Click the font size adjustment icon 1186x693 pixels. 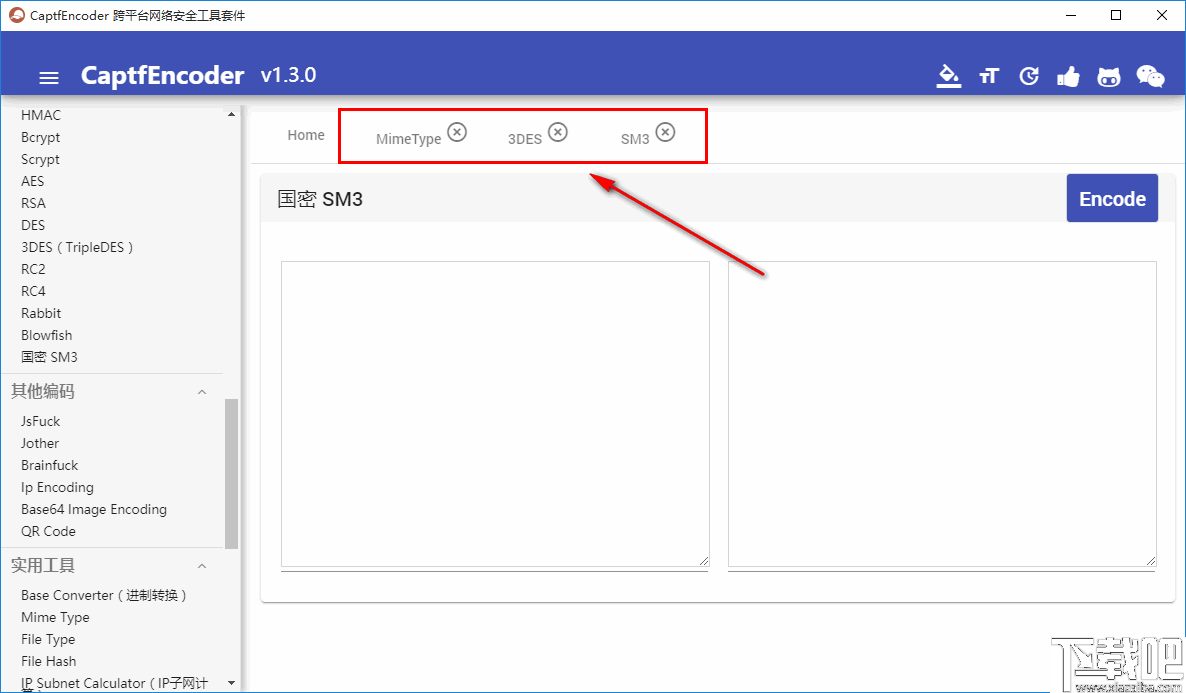(x=988, y=75)
